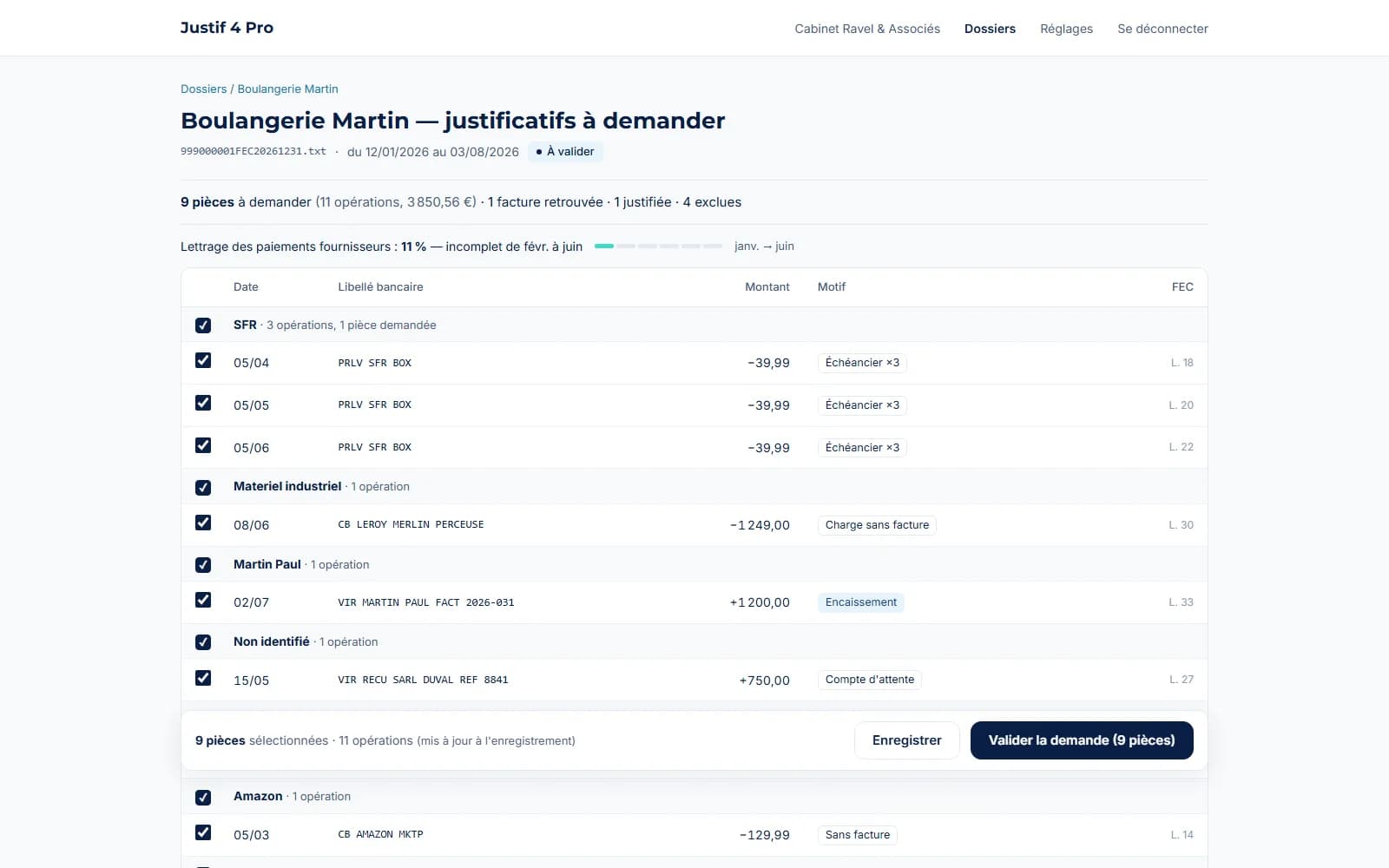Deselect the Leroy Merlin Perceuse operation checkbox

coord(203,523)
